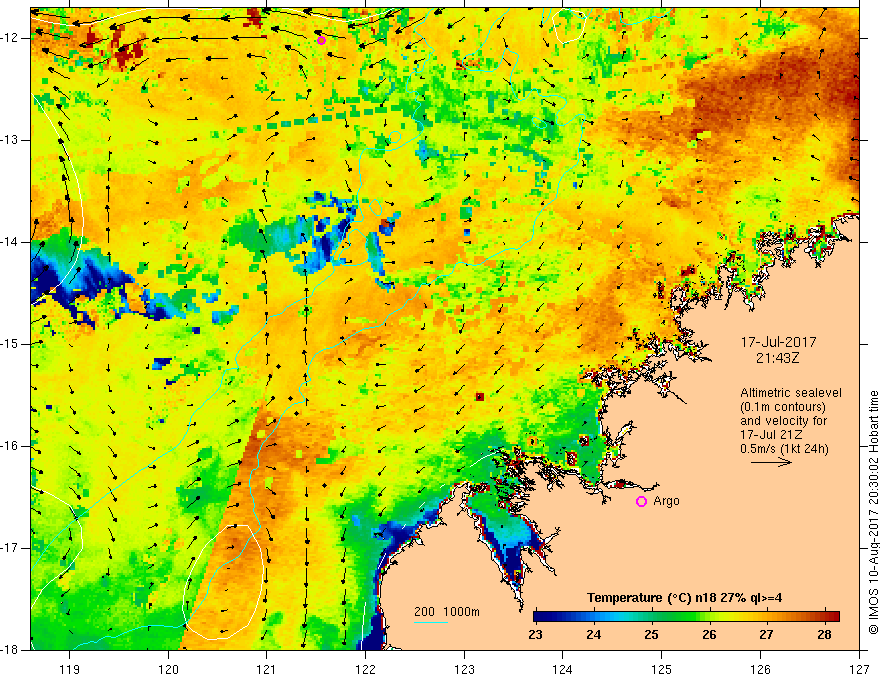Click the magenta Argo legend circle
This screenshot has width=880, height=680.
click(x=641, y=501)
